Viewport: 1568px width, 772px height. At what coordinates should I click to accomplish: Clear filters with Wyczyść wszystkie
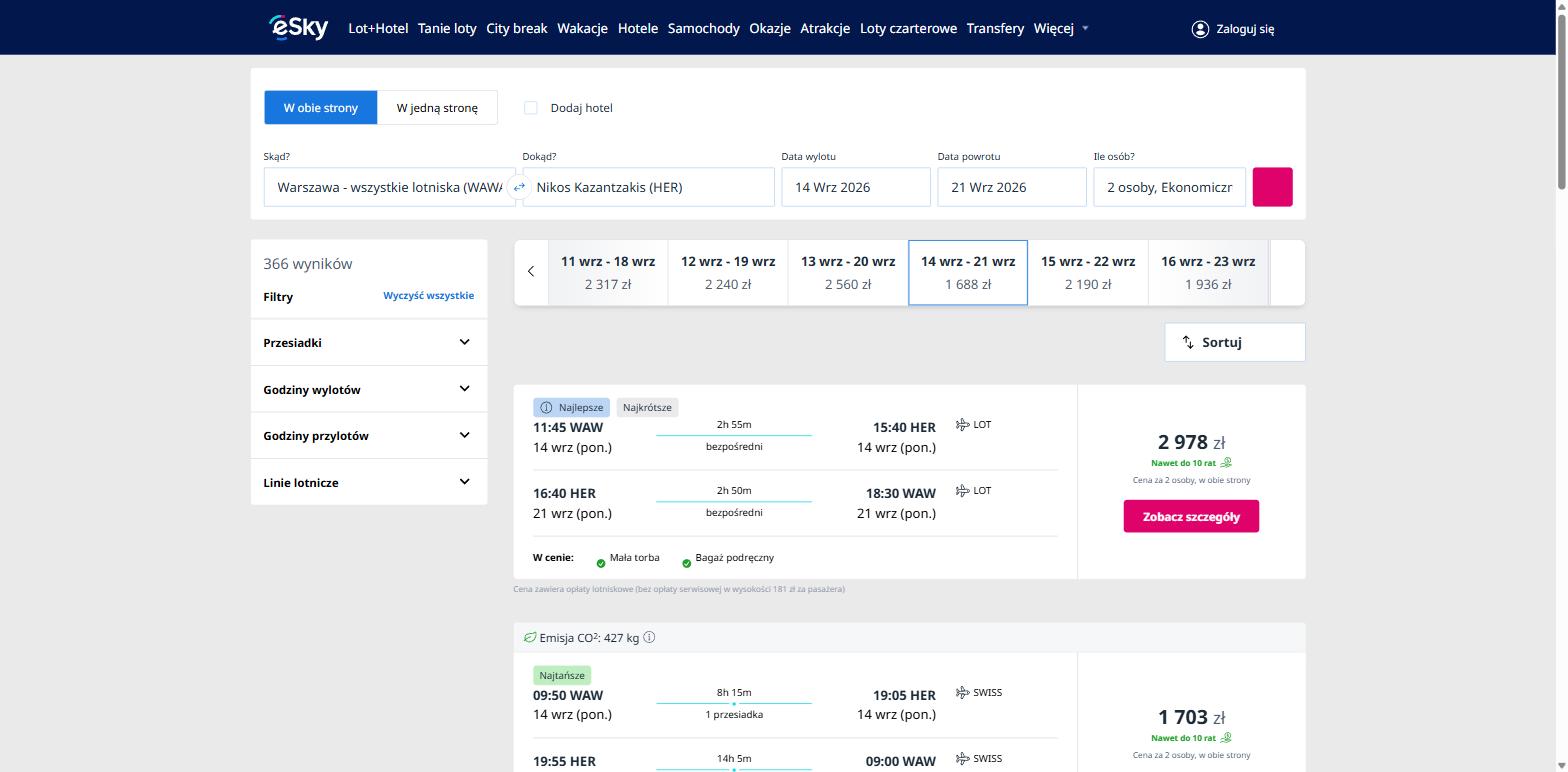click(x=429, y=296)
